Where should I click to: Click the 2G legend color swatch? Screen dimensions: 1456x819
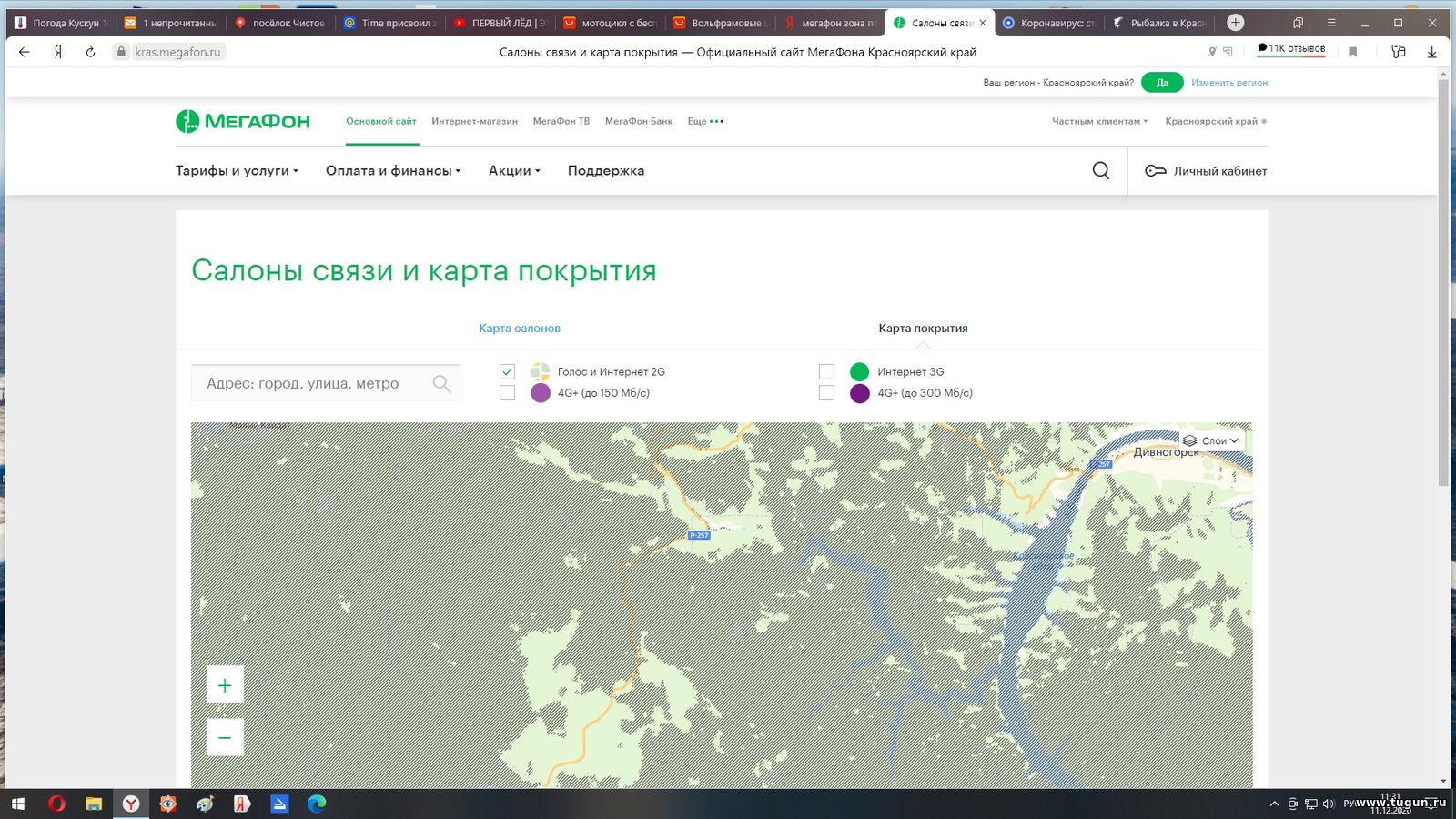coord(541,371)
